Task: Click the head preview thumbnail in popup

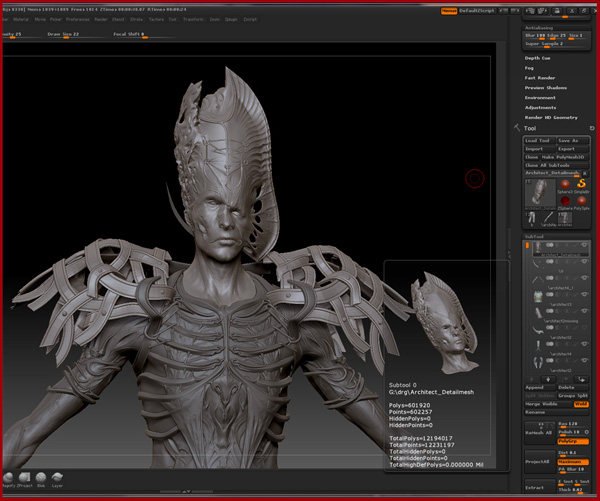Action: coord(445,323)
